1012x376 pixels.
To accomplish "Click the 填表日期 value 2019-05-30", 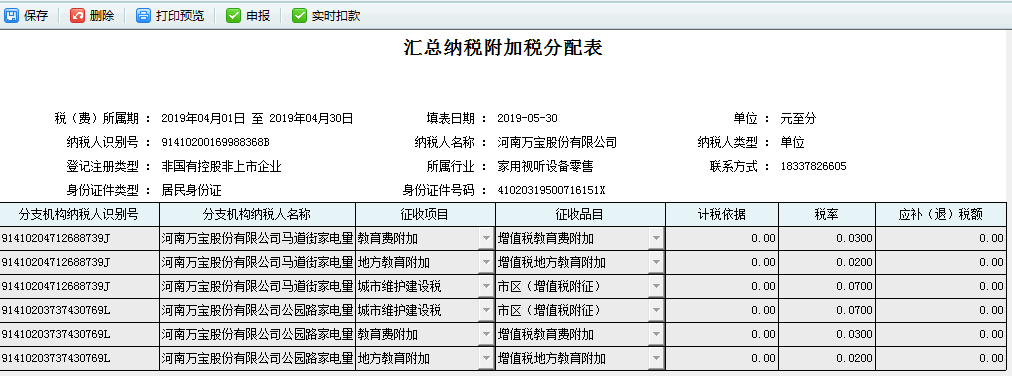I will tap(527, 119).
